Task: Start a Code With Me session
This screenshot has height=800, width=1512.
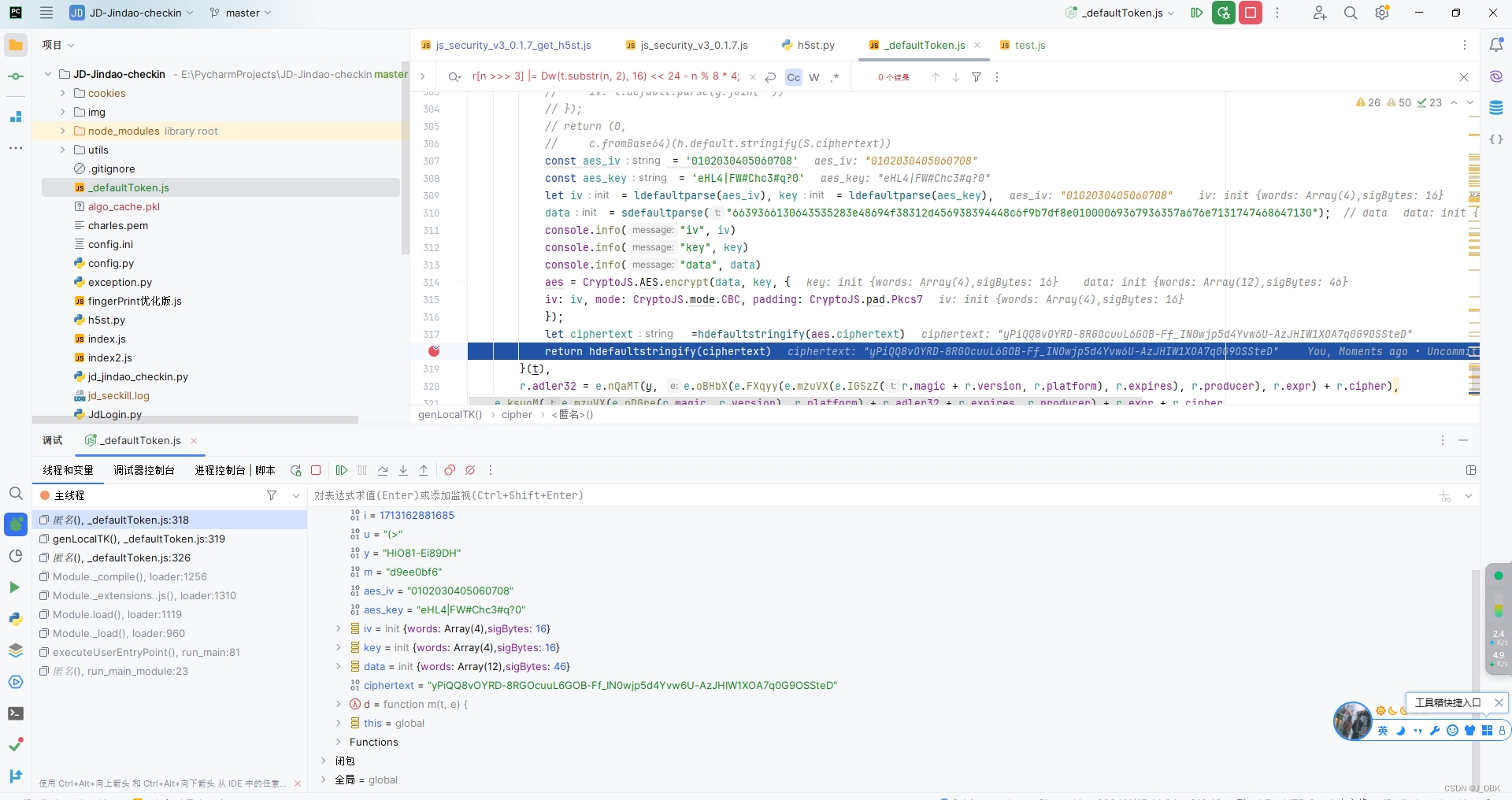Action: coord(1319,13)
